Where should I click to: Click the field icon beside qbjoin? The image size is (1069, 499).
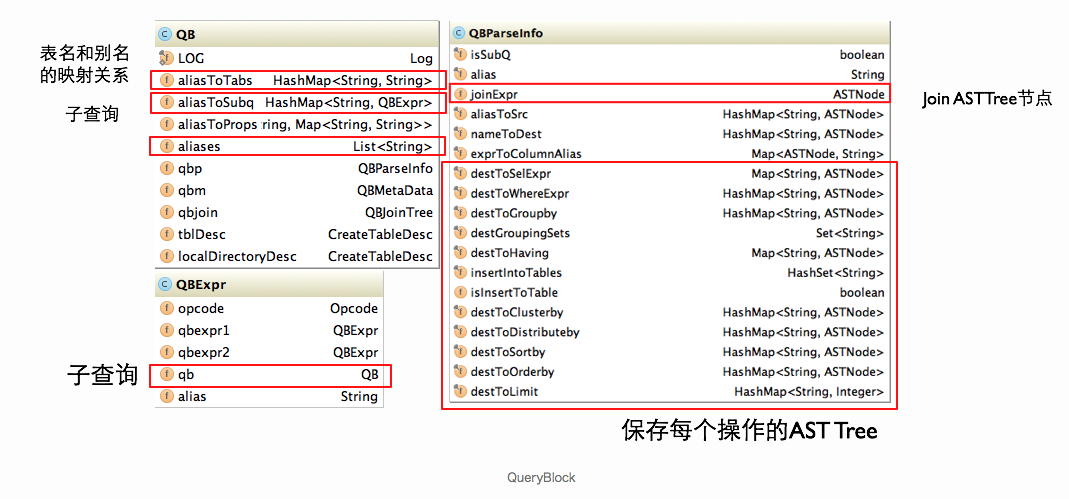(166, 212)
